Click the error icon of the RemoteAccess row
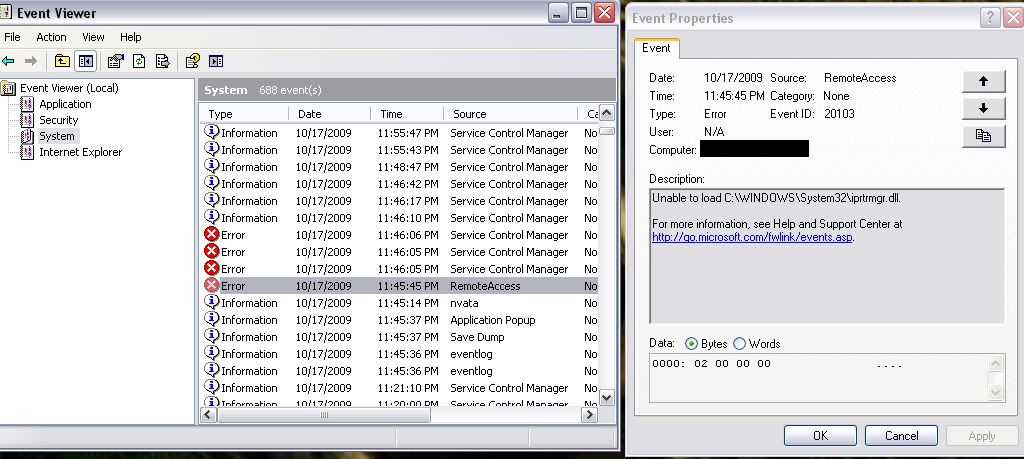Screen dimensions: 1024x459 (x=212, y=285)
